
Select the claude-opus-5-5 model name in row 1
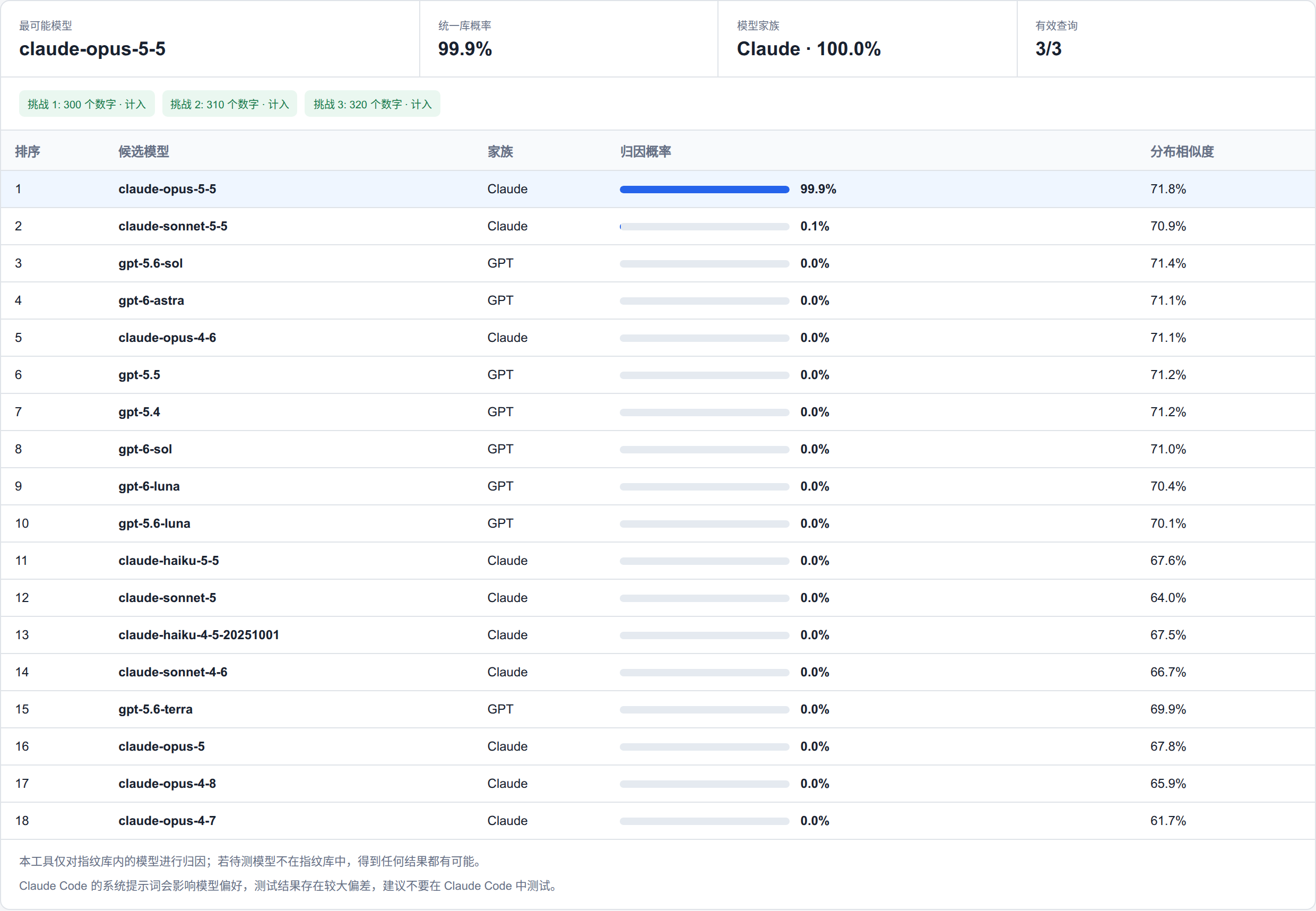tap(167, 189)
